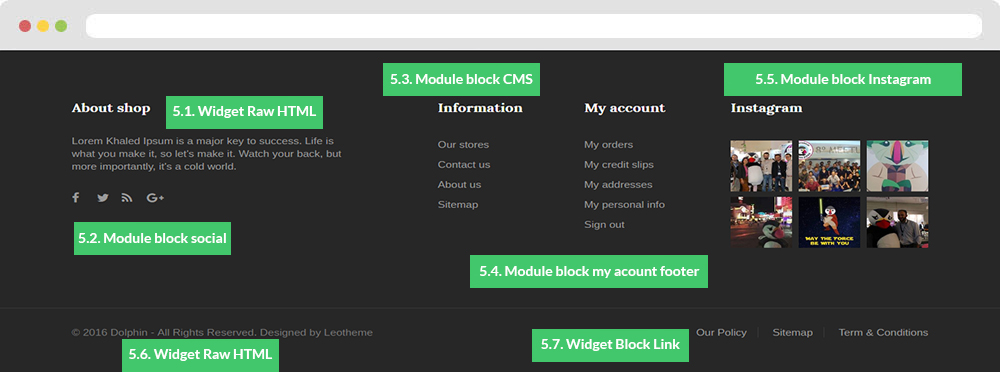View Instagram photo of green geometric character
The height and width of the screenshot is (372, 1000).
[x=897, y=166]
